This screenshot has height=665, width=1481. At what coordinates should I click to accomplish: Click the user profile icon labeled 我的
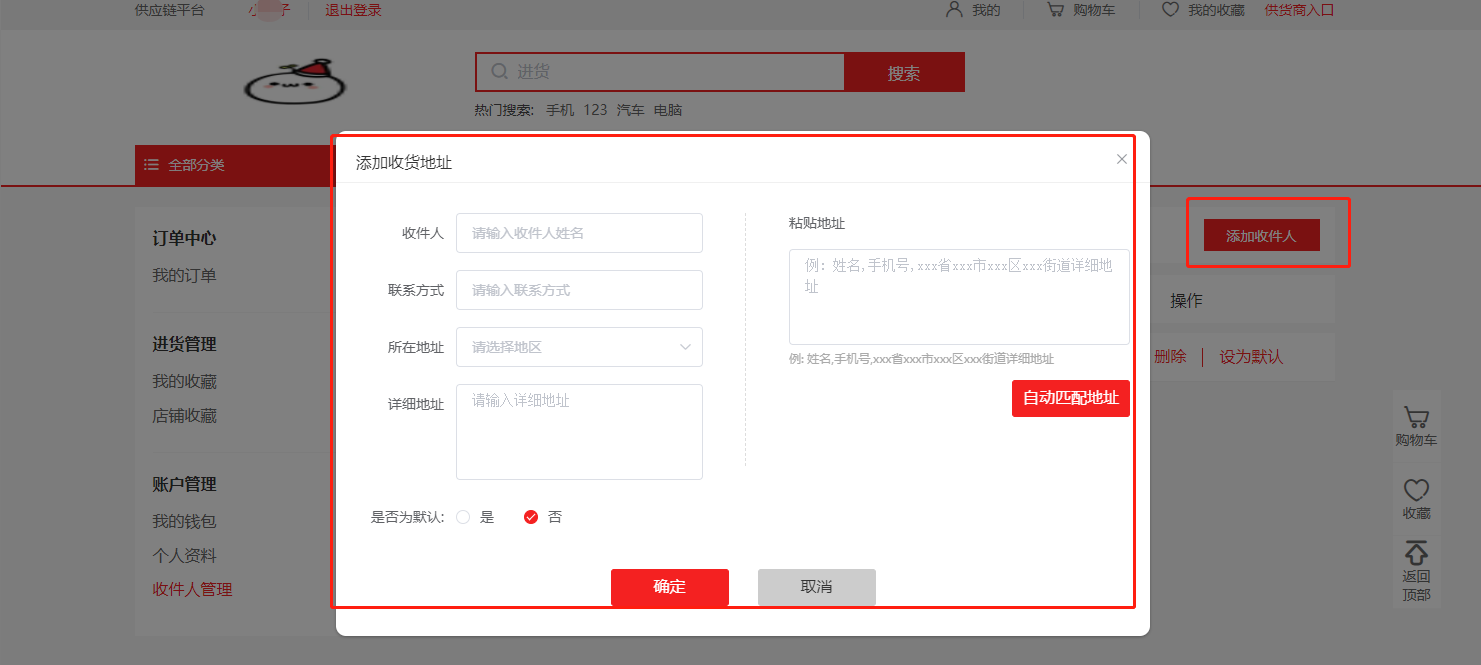tap(954, 10)
